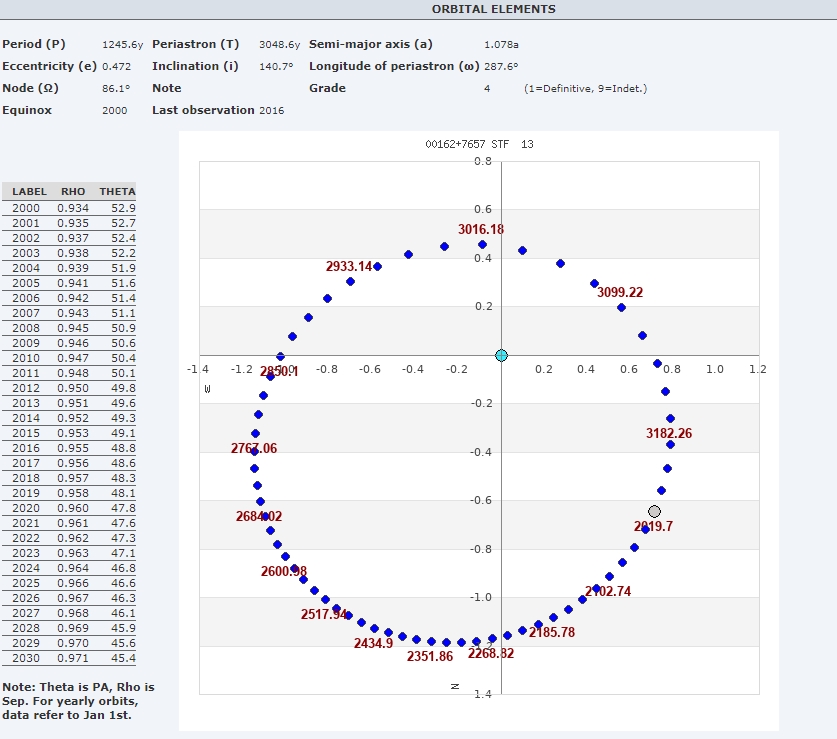837x739 pixels.
Task: Click the ORBITAL ELEMENTS section header
Action: [x=493, y=9]
